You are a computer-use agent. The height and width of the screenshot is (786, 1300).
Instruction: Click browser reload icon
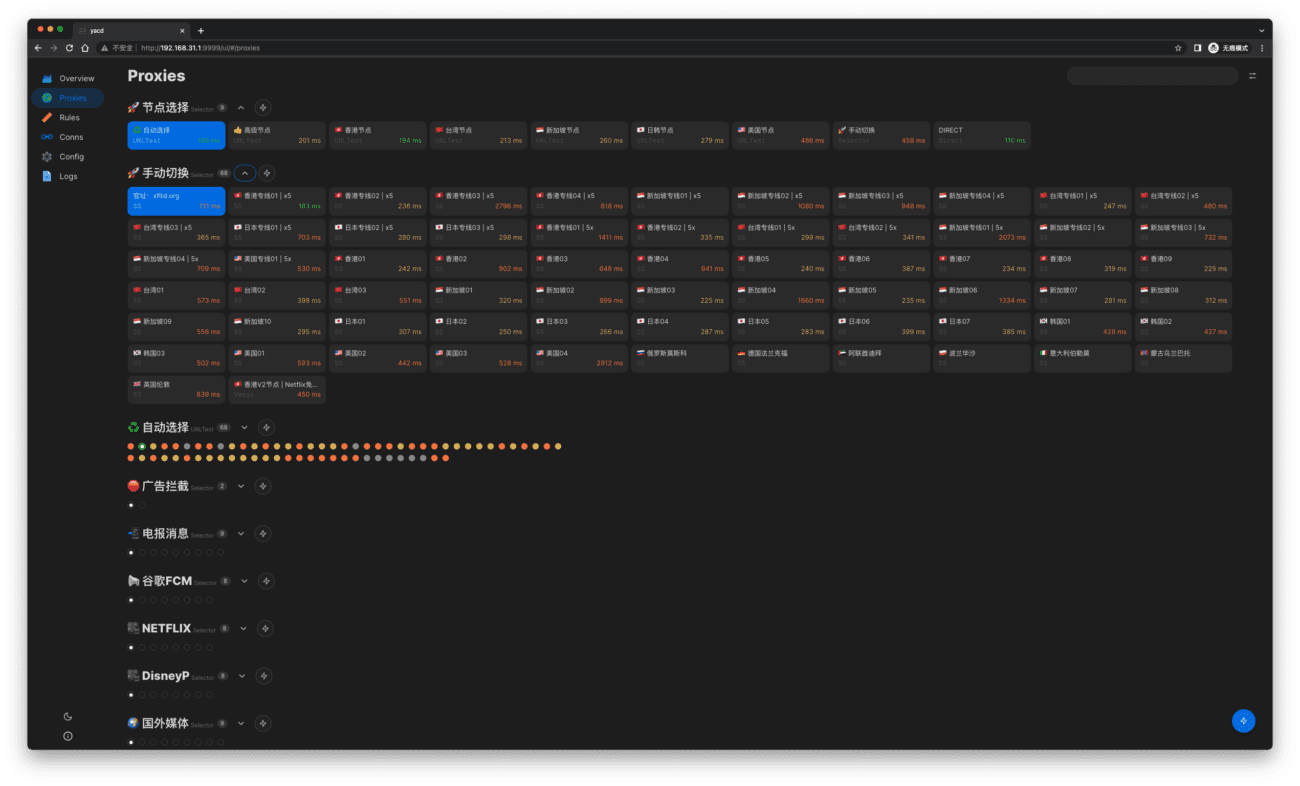click(x=70, y=48)
